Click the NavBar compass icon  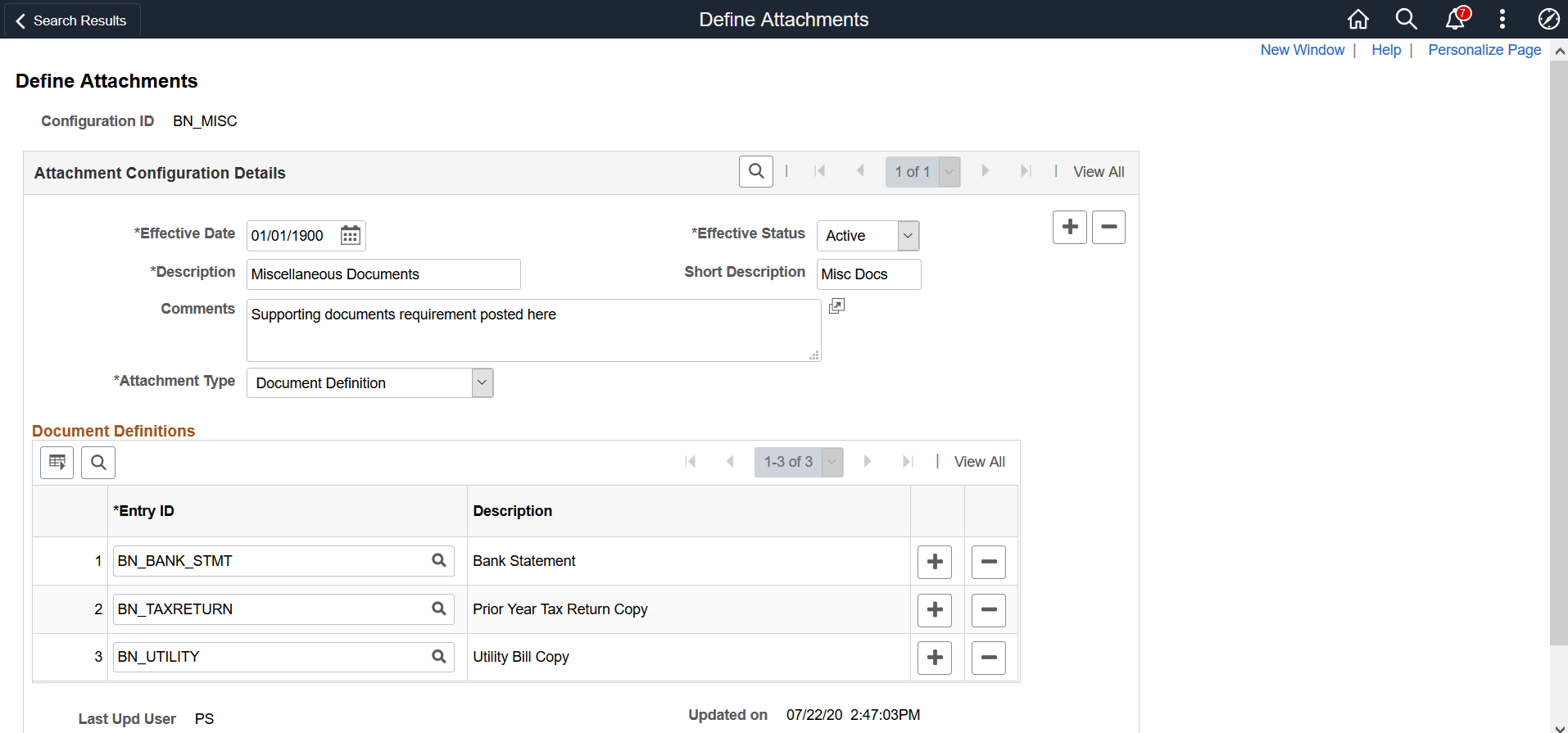(x=1548, y=19)
